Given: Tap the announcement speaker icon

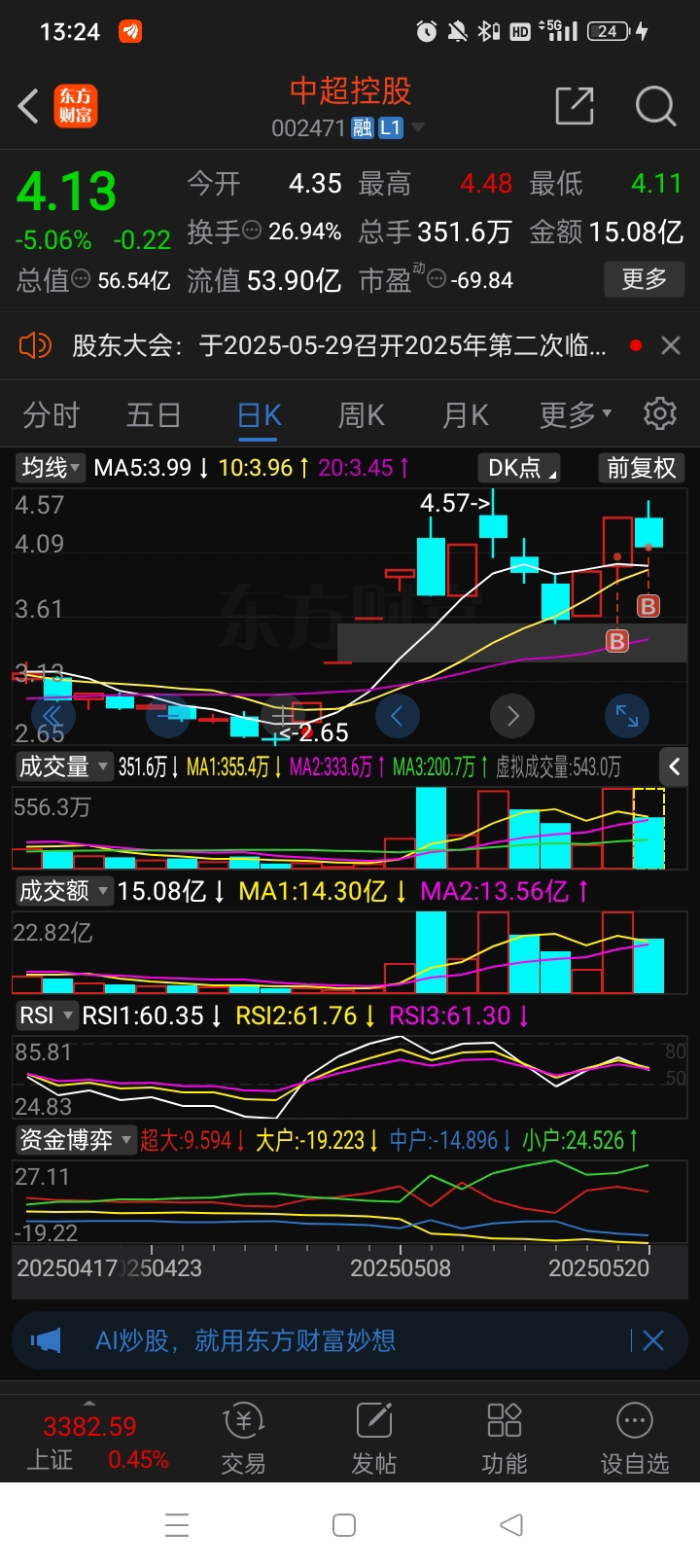Looking at the screenshot, I should click(35, 345).
